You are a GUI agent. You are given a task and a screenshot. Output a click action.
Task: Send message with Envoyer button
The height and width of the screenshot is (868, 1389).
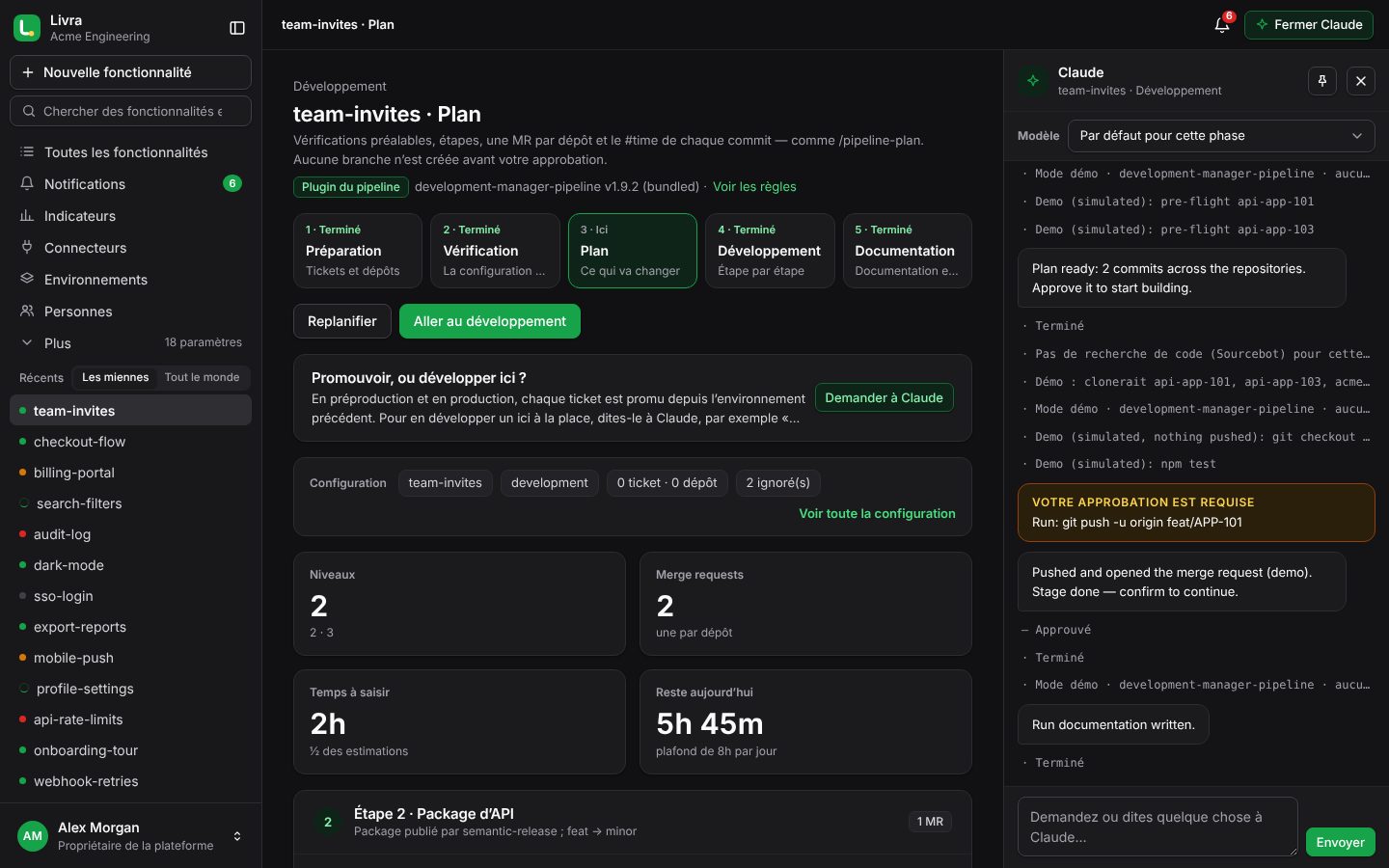tap(1341, 842)
